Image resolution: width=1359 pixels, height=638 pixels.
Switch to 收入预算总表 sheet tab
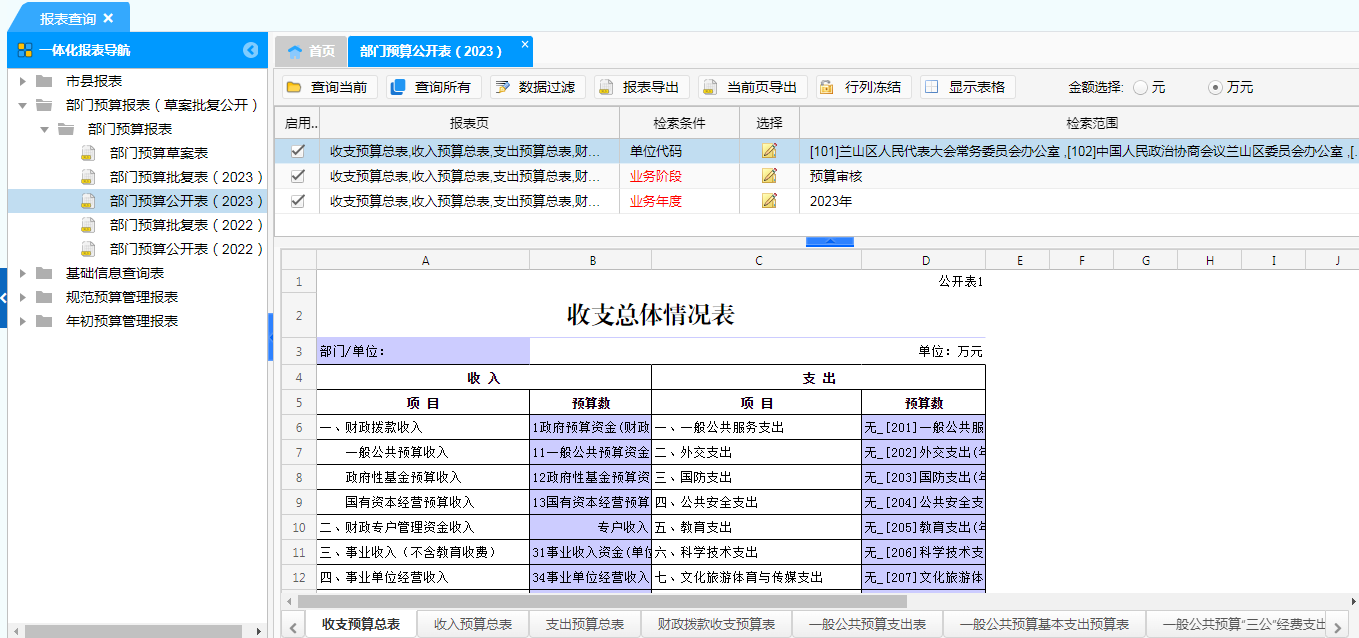tap(473, 624)
